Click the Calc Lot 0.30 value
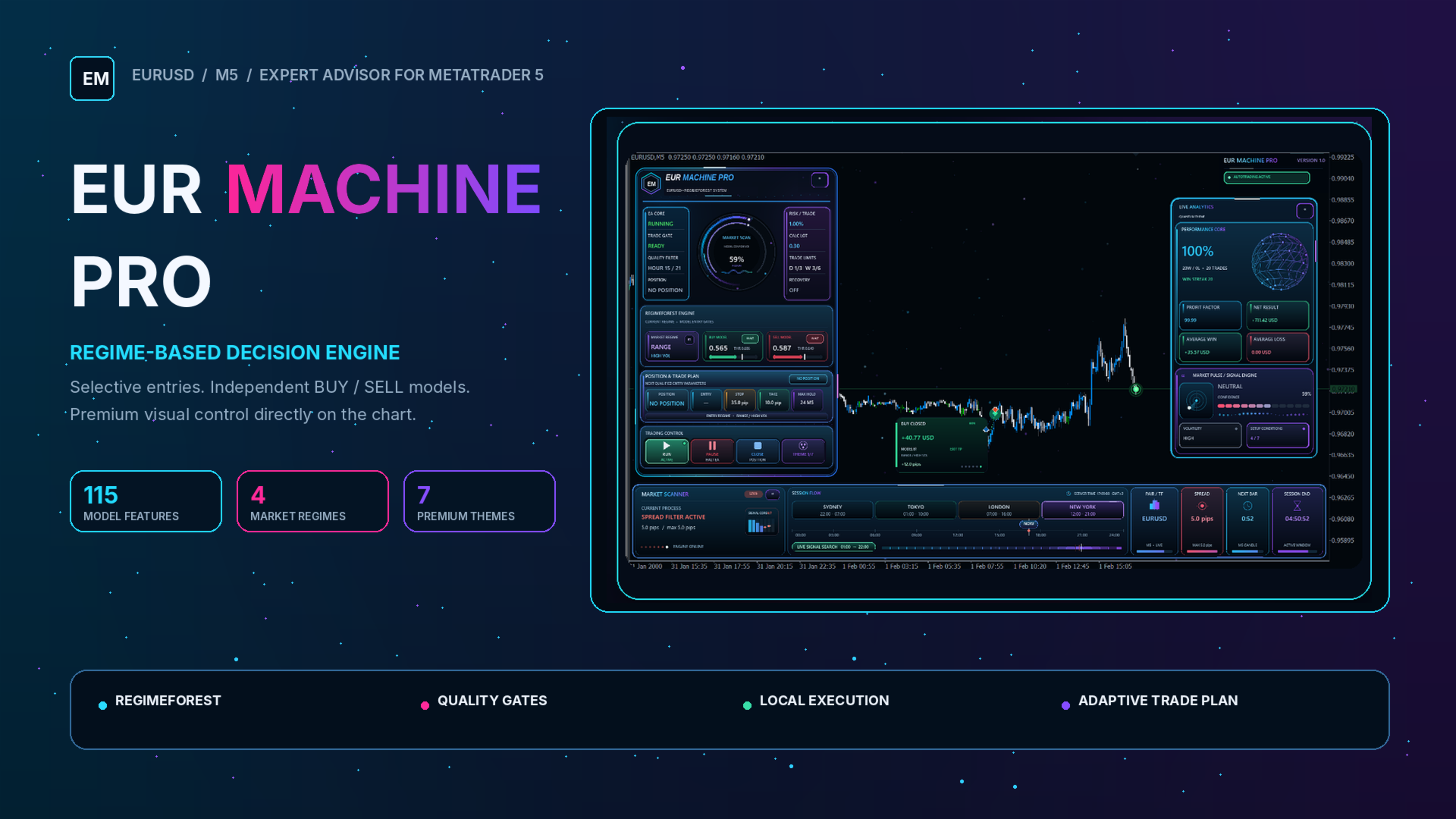 click(x=795, y=246)
